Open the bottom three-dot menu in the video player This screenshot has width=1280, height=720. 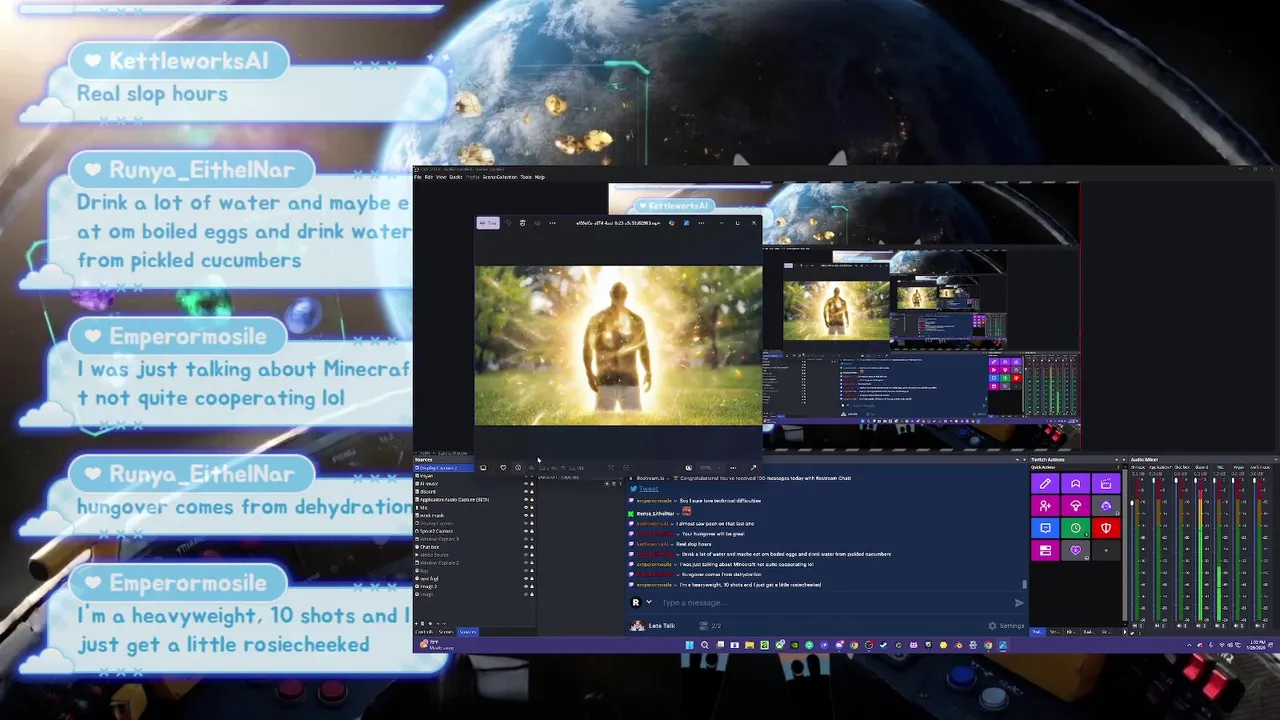733,468
